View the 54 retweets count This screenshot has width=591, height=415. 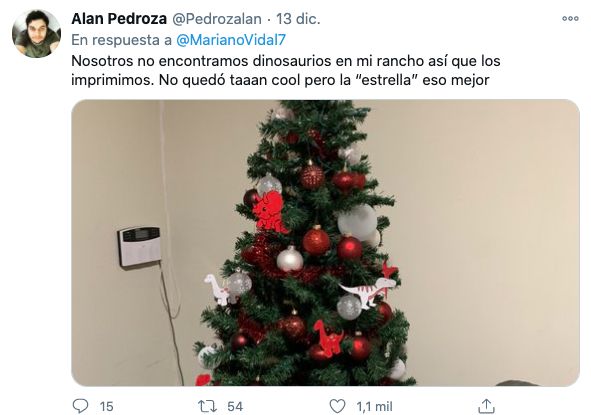pyautogui.click(x=235, y=406)
